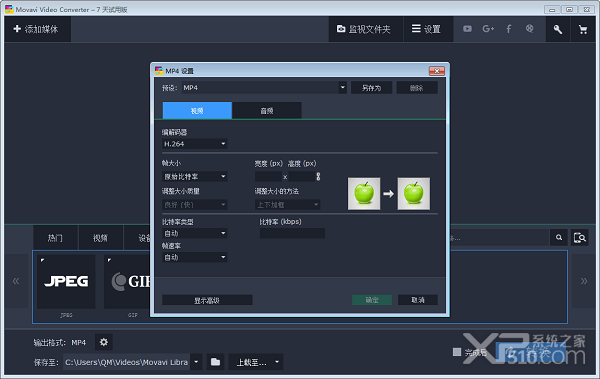This screenshot has width=600, height=379.
Task: Close the MP4 settings dialog
Action: (x=437, y=71)
